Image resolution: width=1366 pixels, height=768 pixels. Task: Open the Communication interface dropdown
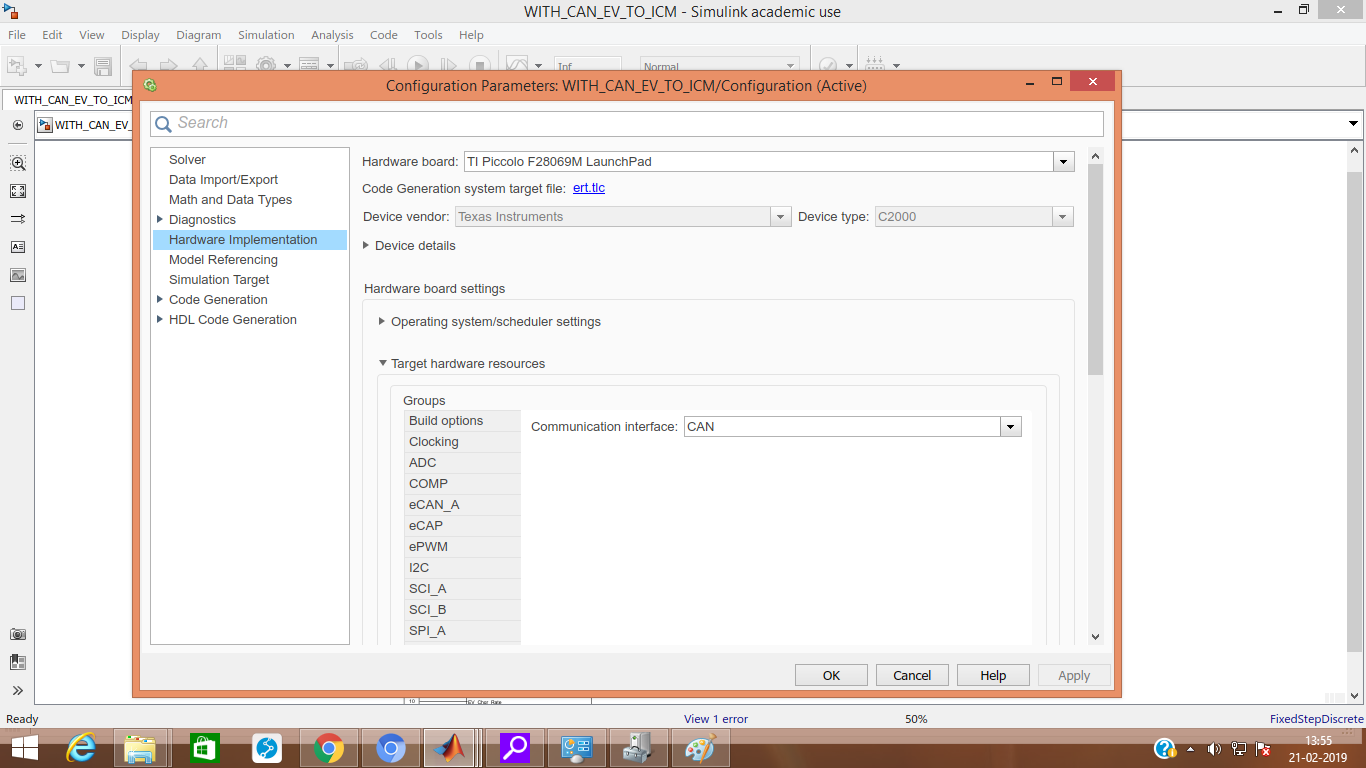(x=1011, y=427)
